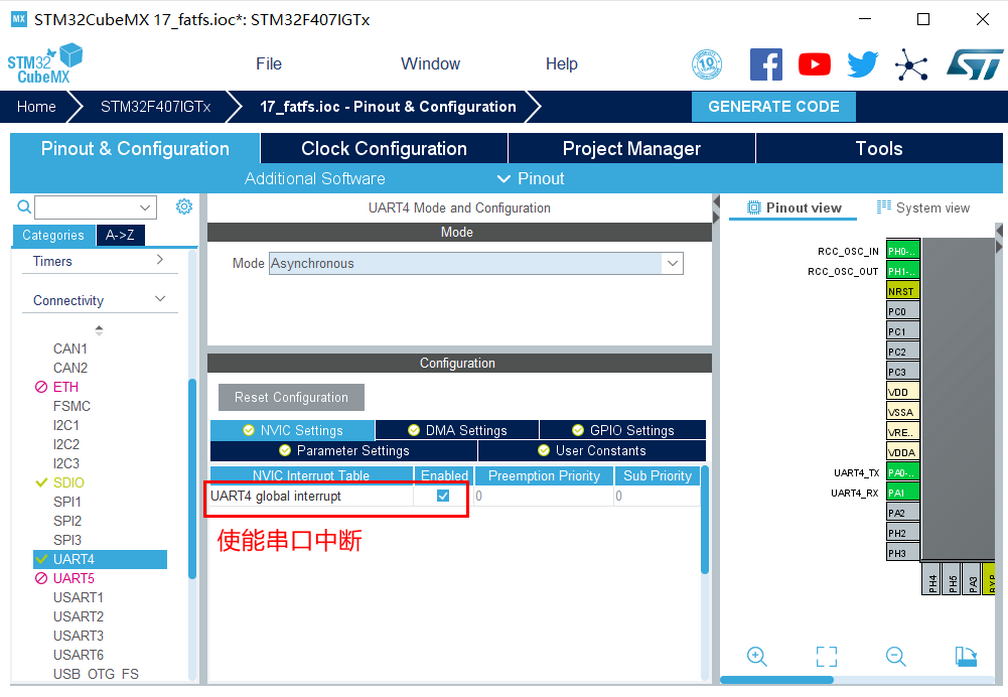The width and height of the screenshot is (1008, 697).
Task: Open the DMA Settings tab
Action: (x=457, y=430)
